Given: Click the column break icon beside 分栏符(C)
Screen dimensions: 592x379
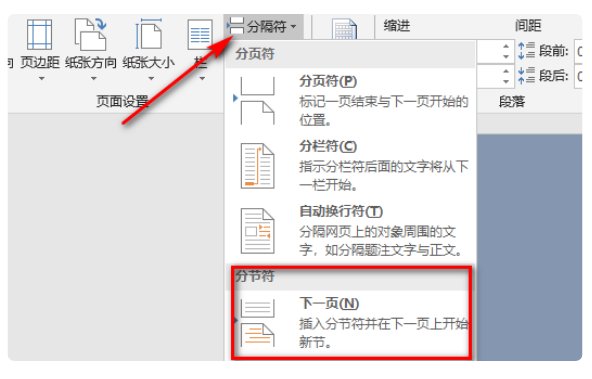Looking at the screenshot, I should click(x=257, y=166).
